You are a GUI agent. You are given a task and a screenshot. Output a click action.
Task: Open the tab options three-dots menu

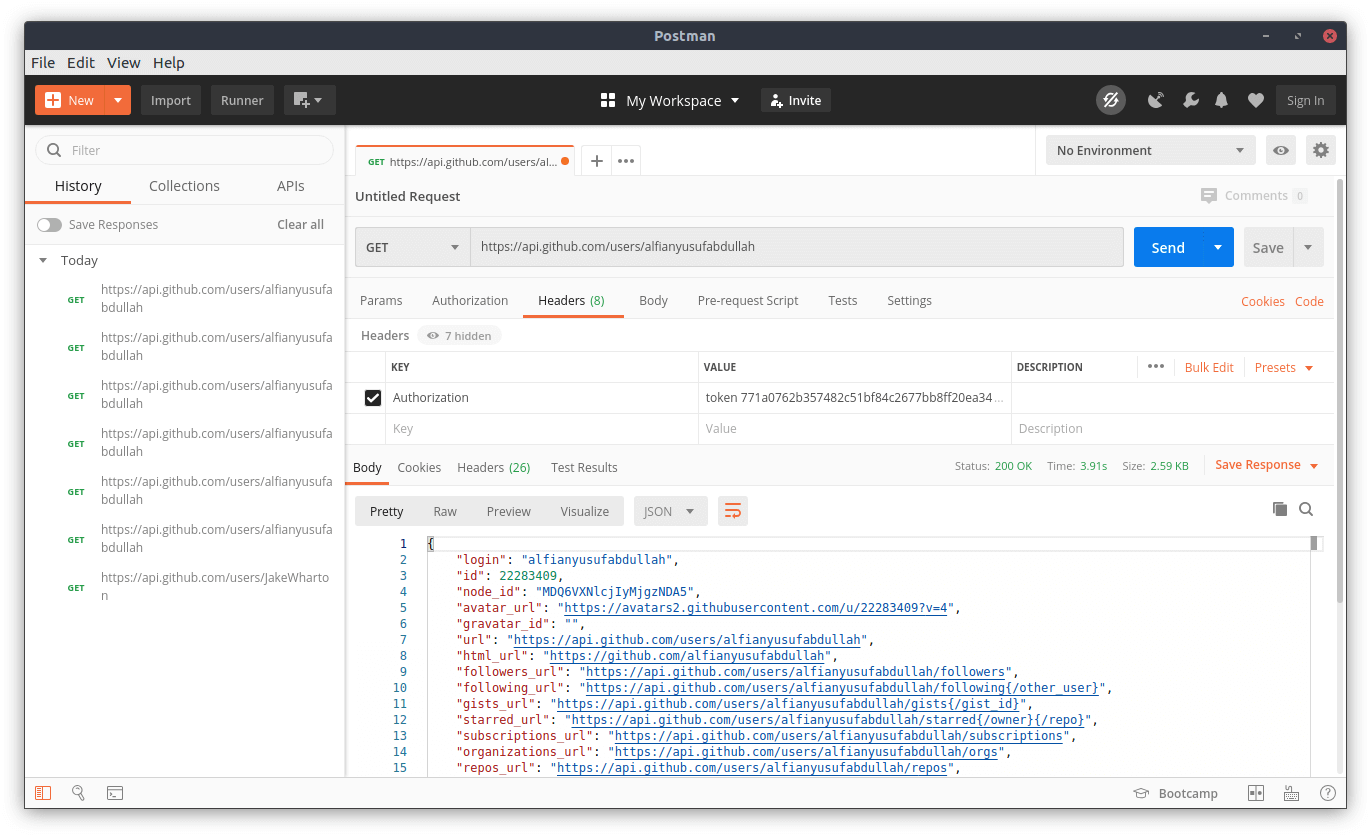point(626,161)
